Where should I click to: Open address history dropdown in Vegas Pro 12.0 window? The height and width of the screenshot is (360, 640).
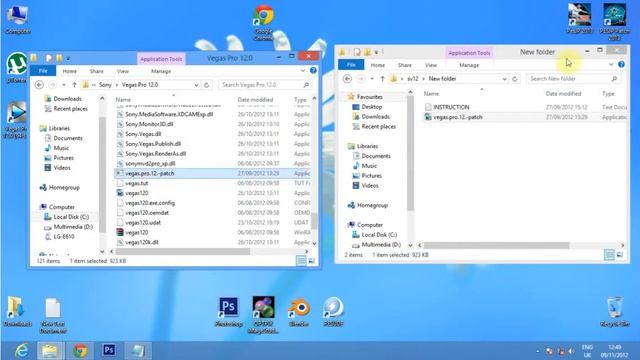(x=196, y=85)
